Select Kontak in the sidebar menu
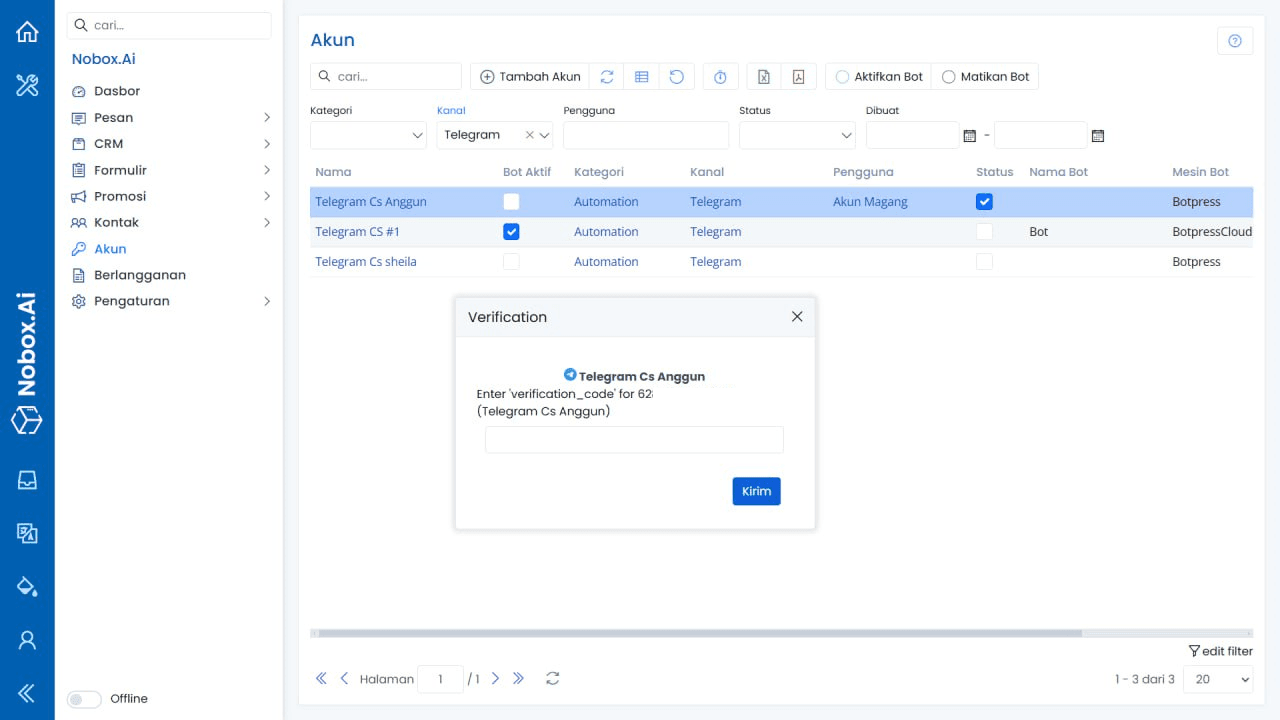 [x=116, y=222]
